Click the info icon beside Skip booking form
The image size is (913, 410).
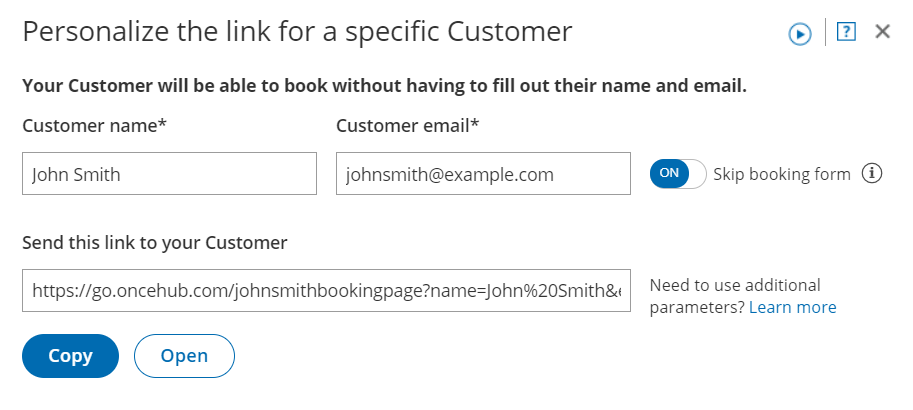point(873,174)
